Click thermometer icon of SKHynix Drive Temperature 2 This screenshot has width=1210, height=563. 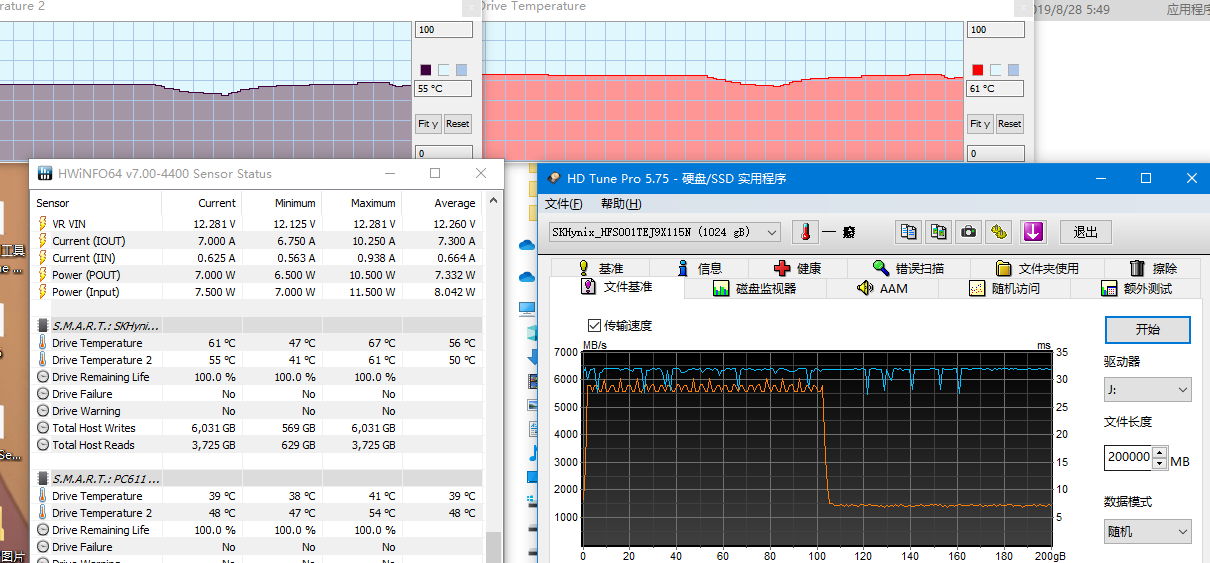[x=42, y=360]
